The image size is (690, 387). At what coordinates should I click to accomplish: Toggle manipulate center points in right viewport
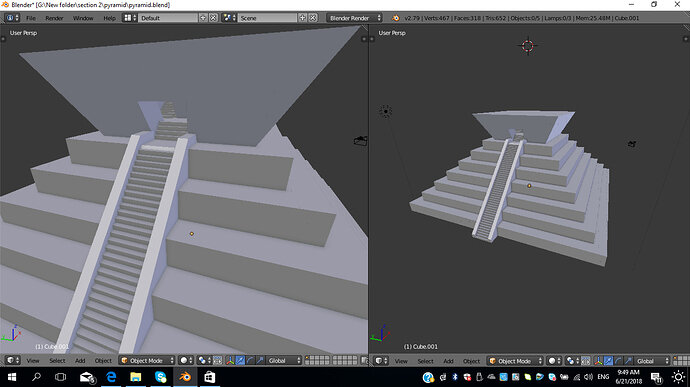pyautogui.click(x=586, y=361)
